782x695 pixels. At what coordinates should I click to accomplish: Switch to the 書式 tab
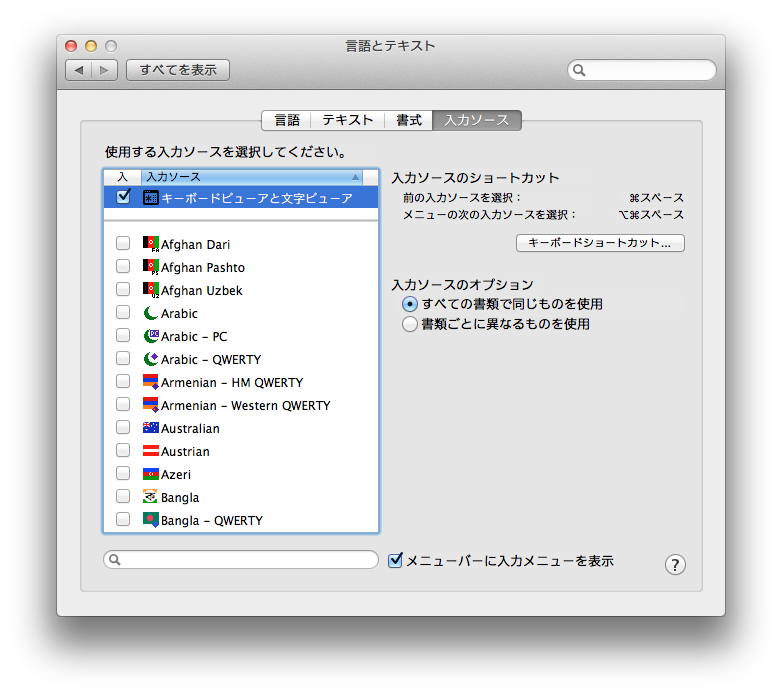[408, 120]
